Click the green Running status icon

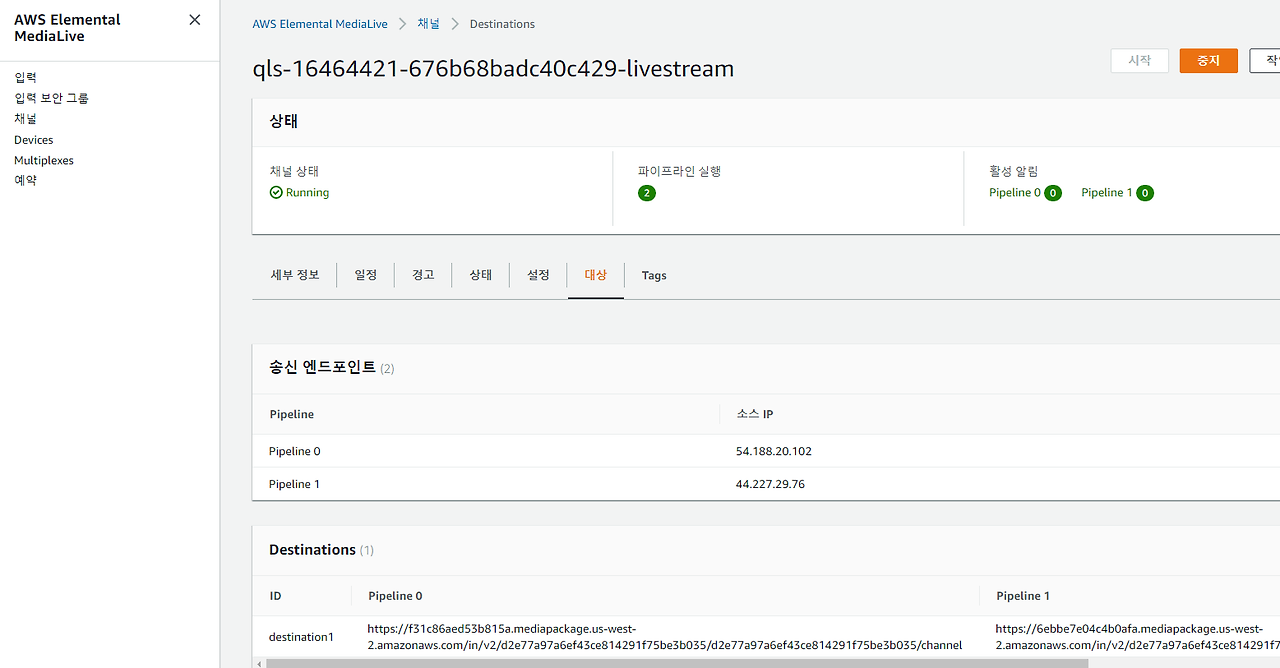(276, 193)
